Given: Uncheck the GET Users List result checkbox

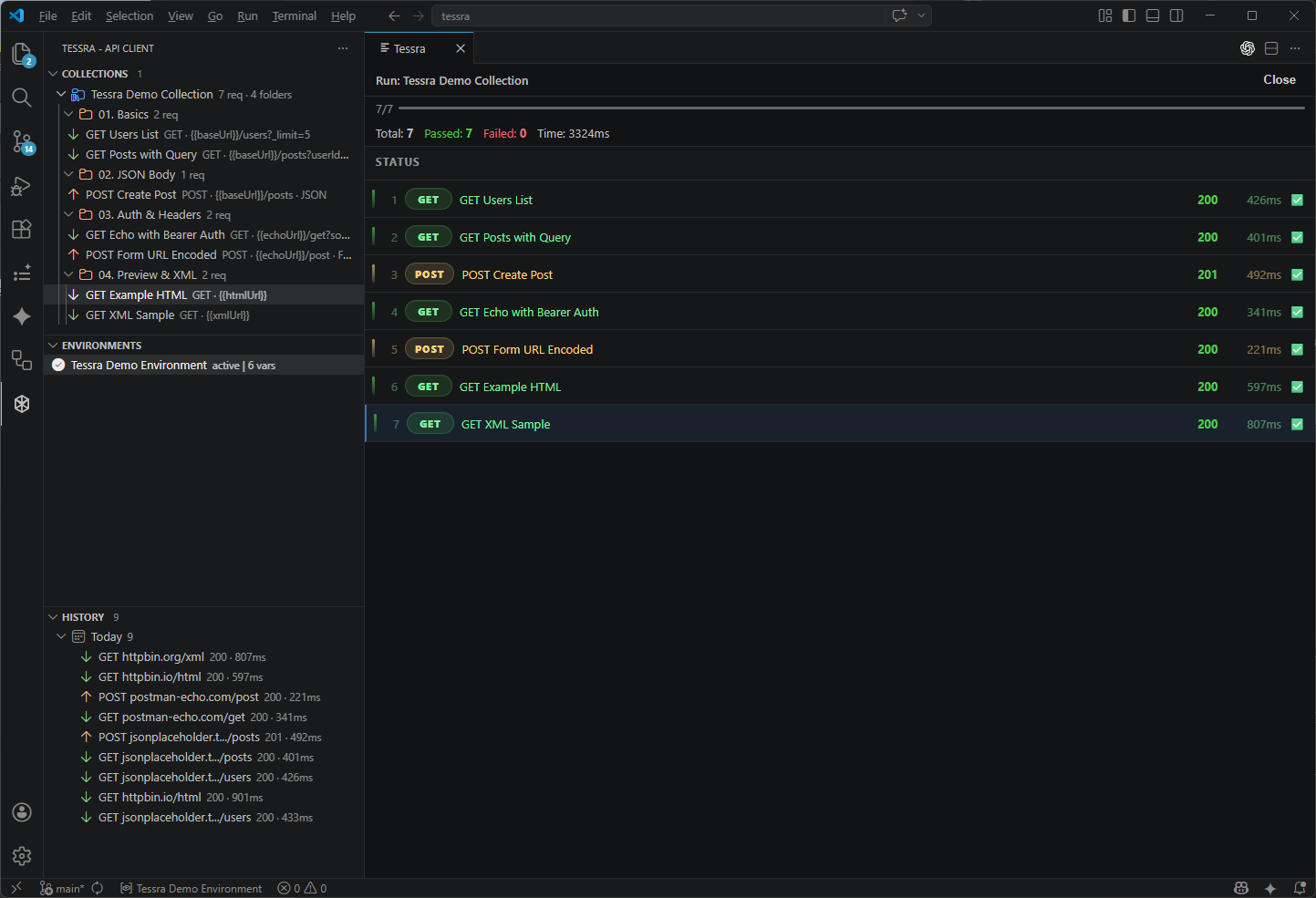Looking at the screenshot, I should pyautogui.click(x=1297, y=200).
